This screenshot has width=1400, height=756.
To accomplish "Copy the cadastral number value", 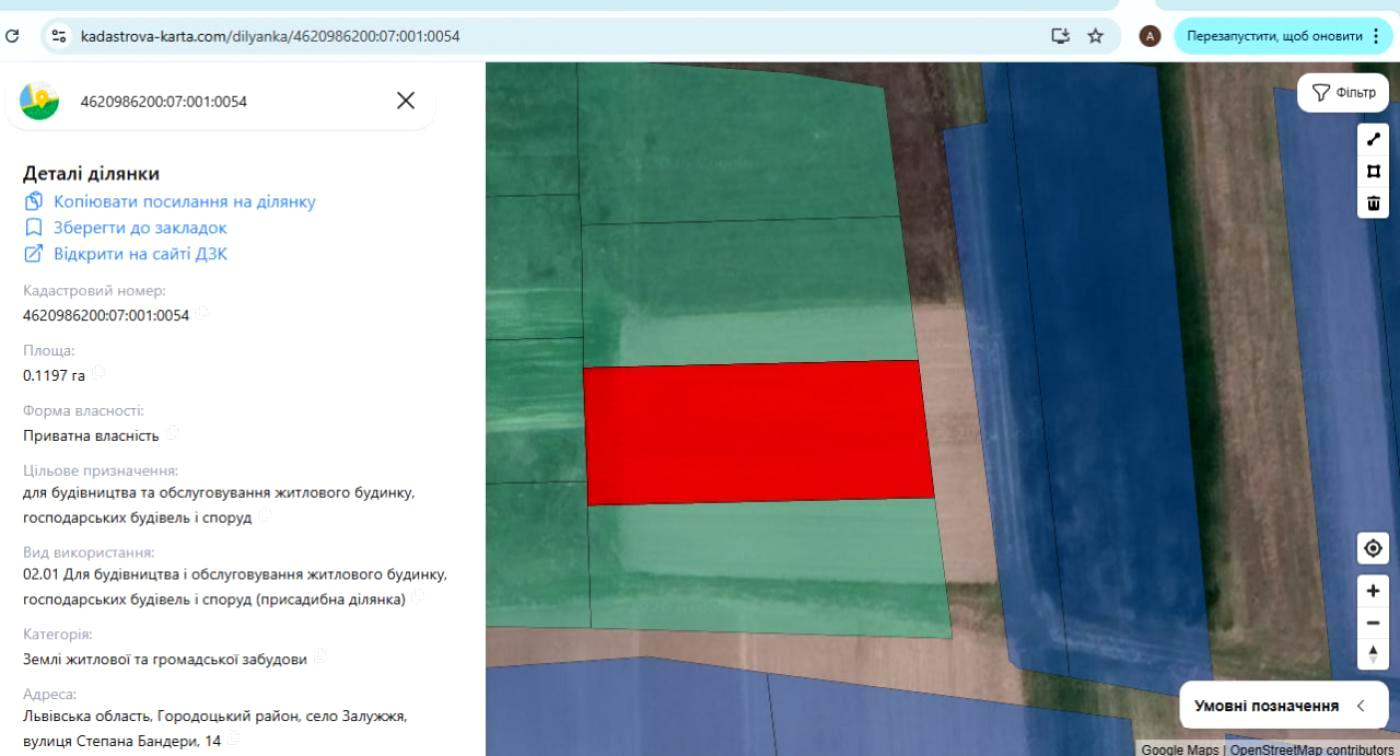I will click(x=203, y=313).
